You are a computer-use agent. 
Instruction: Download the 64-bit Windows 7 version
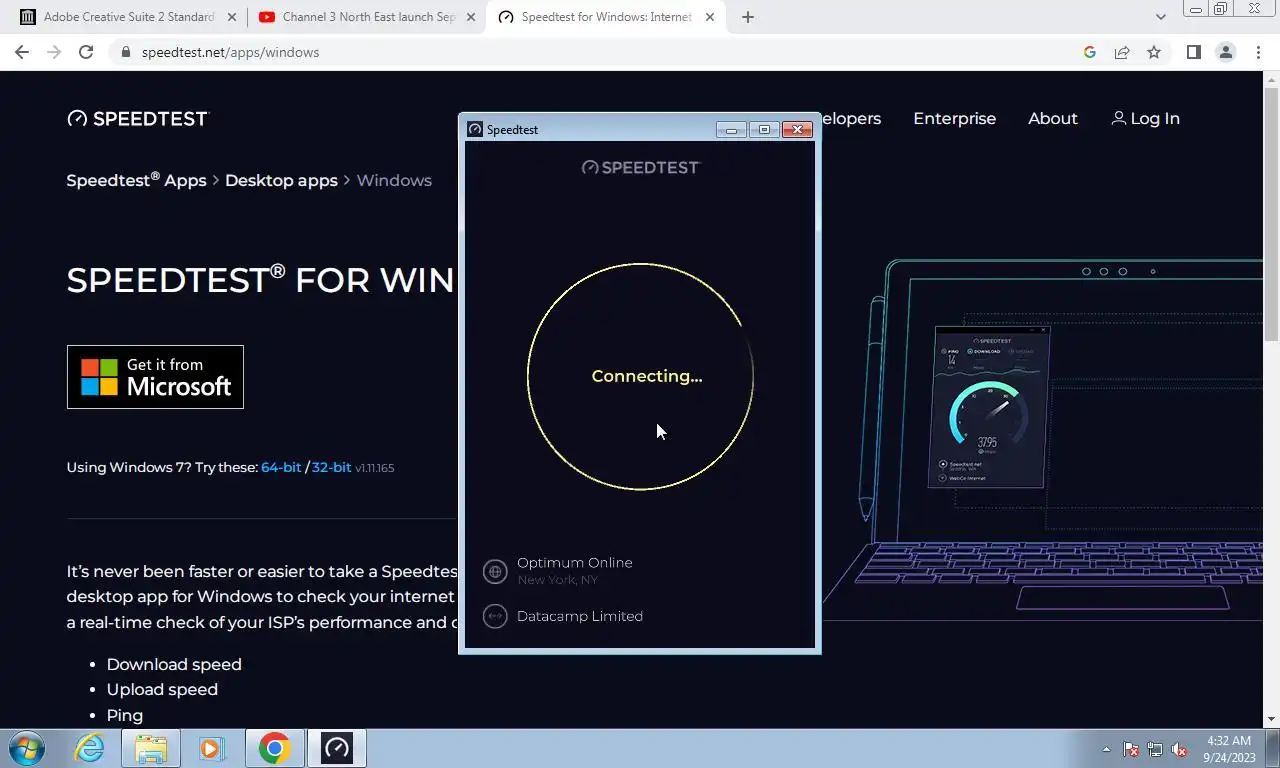[281, 467]
